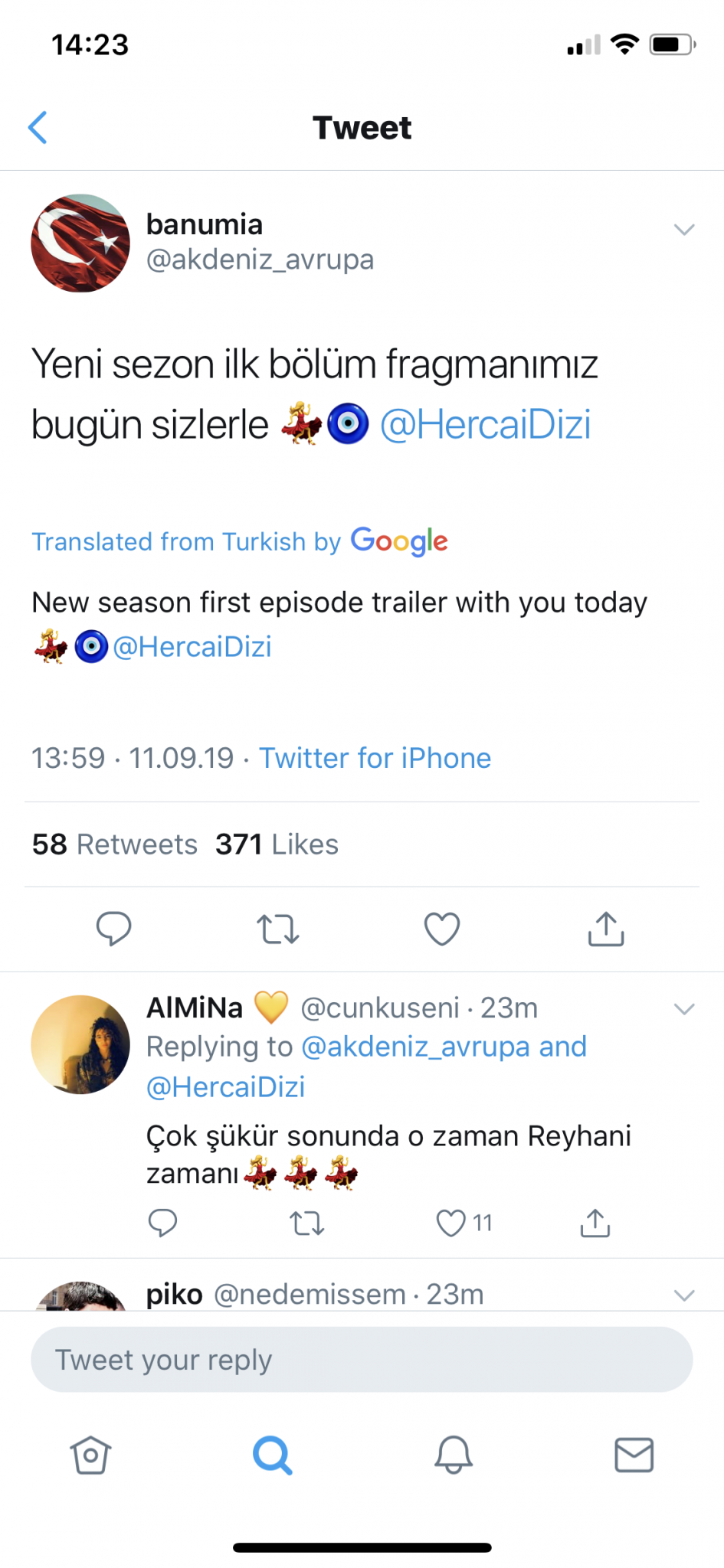Tap Twitter for iPhone source link
This screenshot has width=724, height=1568.
tap(375, 758)
